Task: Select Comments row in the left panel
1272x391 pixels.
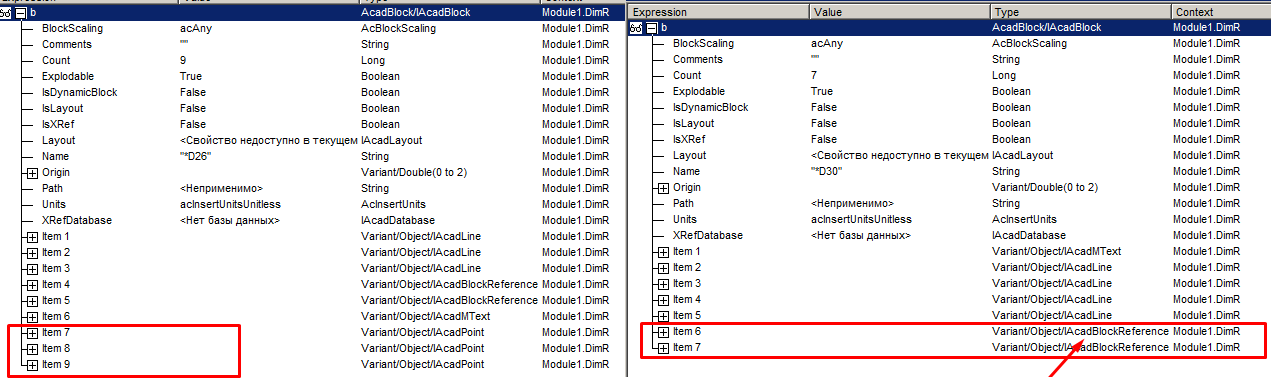Action: (313, 44)
